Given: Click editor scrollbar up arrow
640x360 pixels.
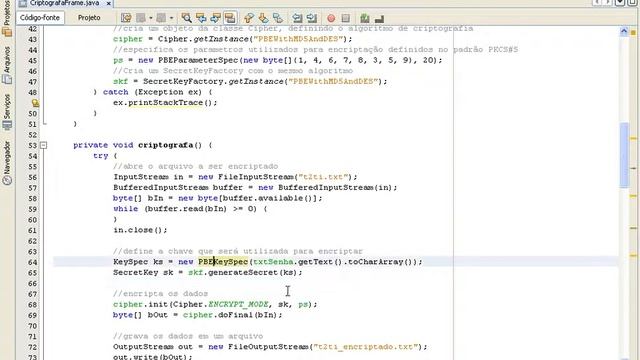Looking at the screenshot, I should click(x=624, y=31).
